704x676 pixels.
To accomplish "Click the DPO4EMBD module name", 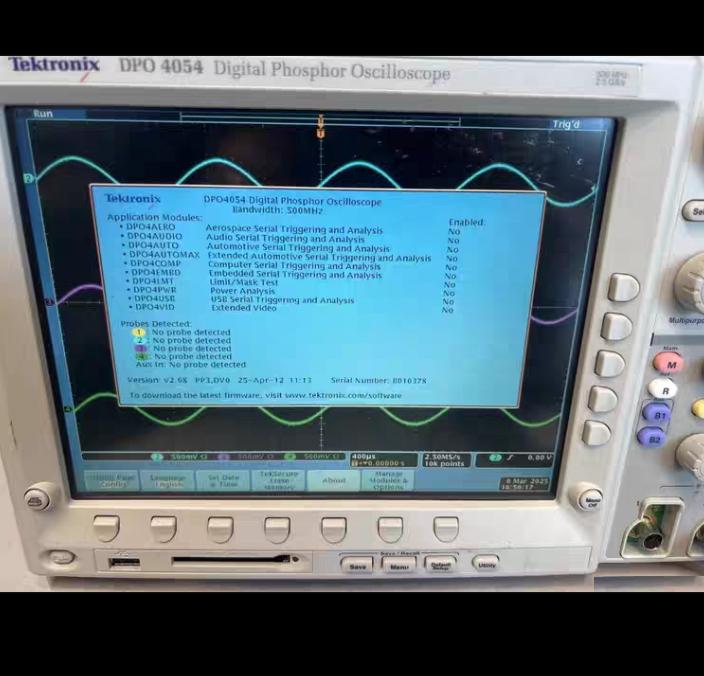I will (156, 272).
